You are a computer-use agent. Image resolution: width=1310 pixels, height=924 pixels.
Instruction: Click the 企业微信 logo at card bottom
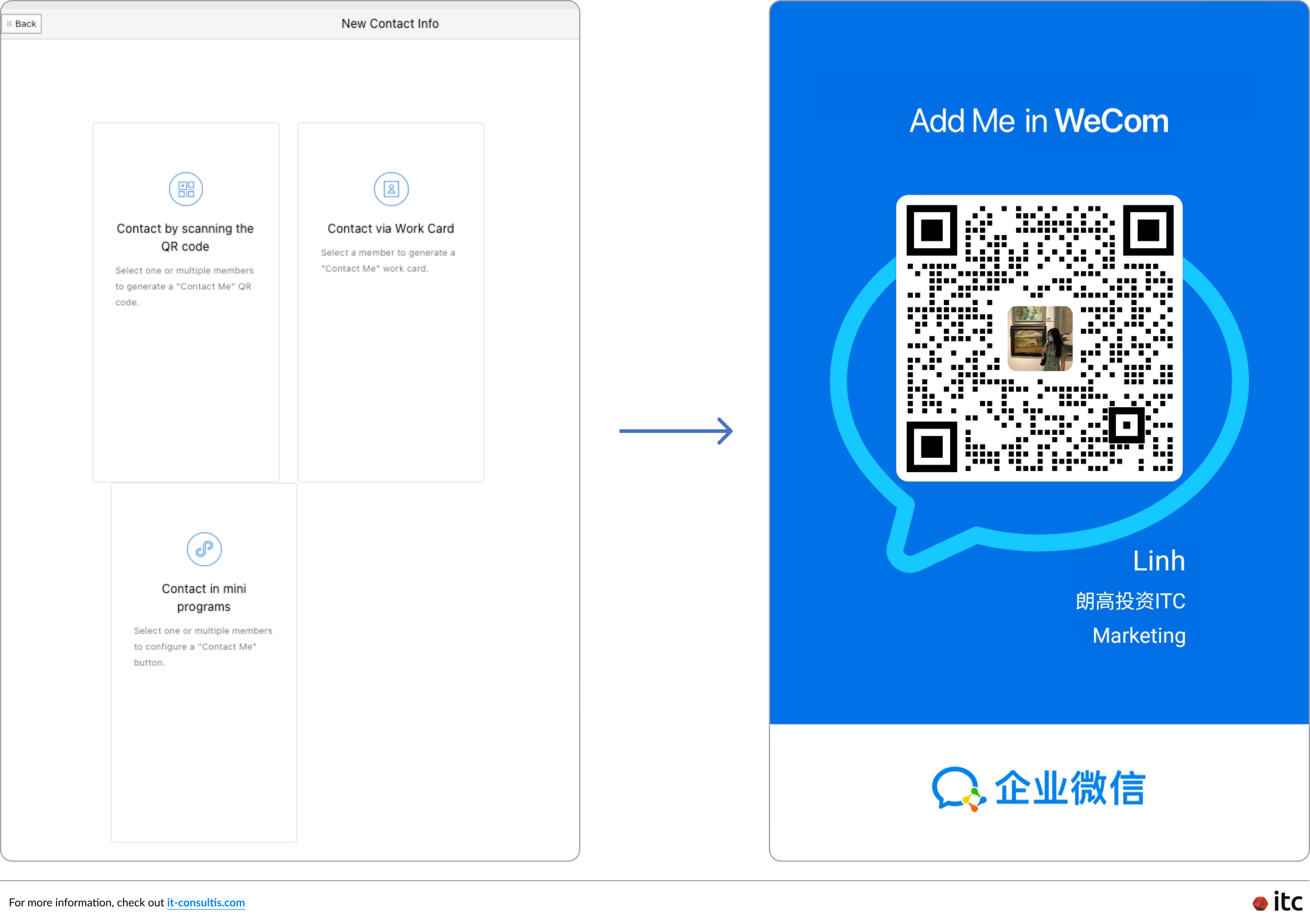(x=1039, y=788)
